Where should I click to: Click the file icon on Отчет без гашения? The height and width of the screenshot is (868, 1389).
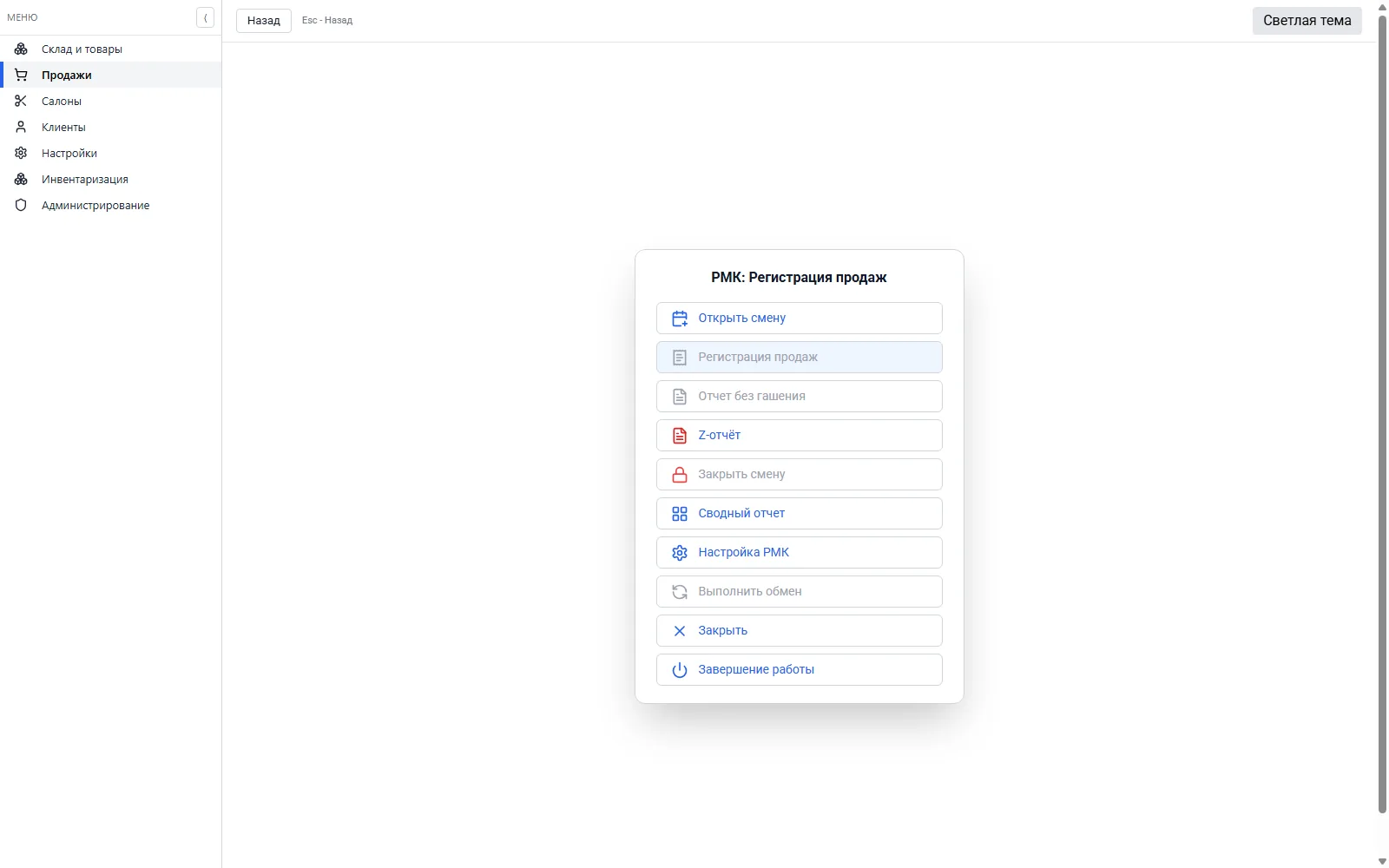680,397
